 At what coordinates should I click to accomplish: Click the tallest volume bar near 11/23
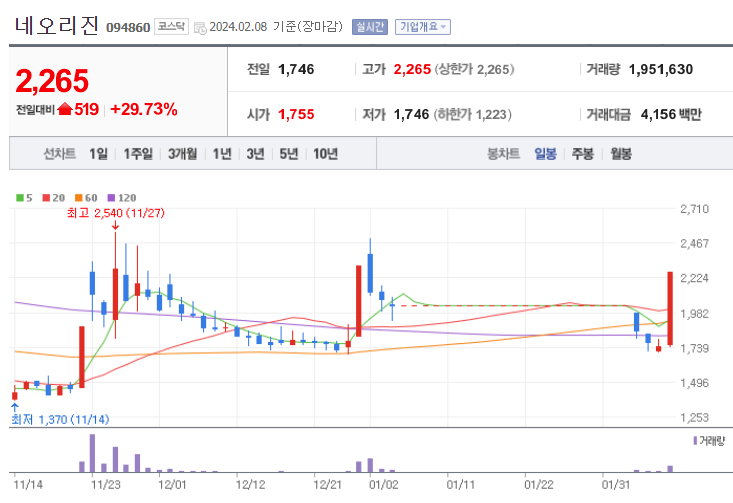(x=93, y=453)
